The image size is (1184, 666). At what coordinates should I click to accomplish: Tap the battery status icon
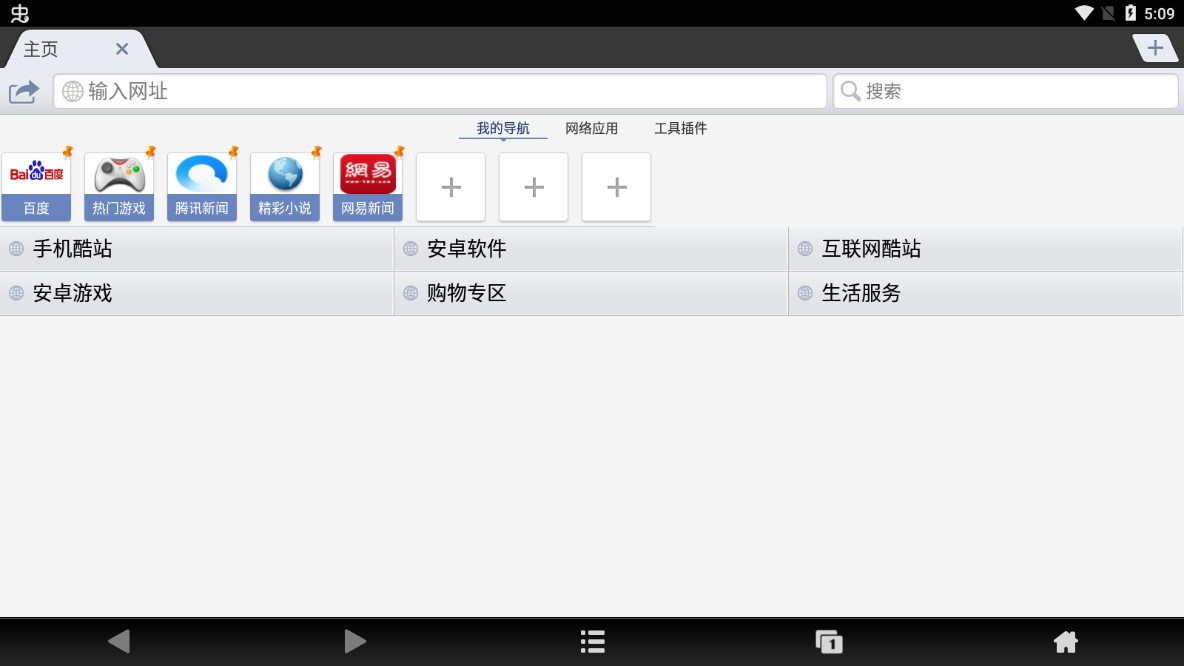point(1130,13)
